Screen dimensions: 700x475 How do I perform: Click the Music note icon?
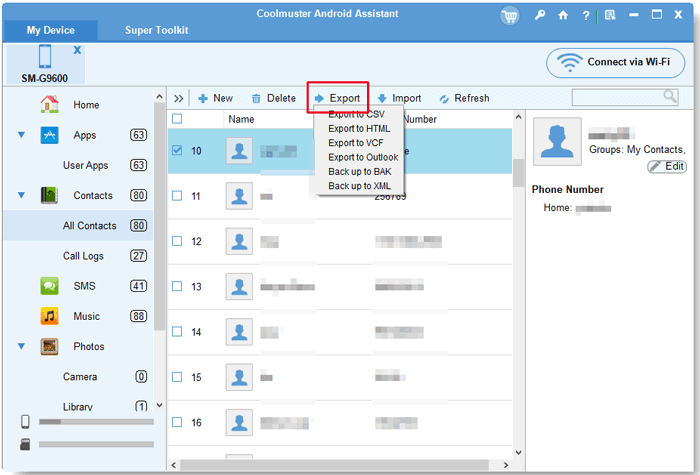coord(49,316)
